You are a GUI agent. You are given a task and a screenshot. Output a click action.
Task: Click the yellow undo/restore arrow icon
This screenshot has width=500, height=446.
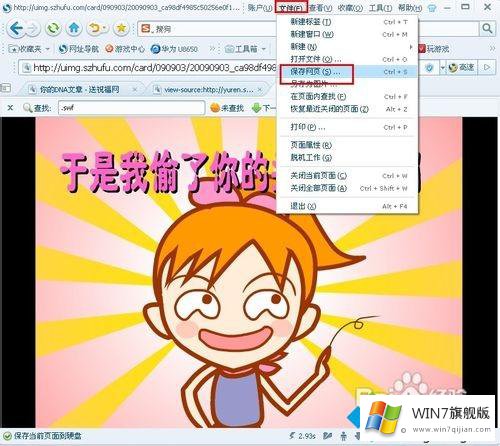click(x=97, y=29)
